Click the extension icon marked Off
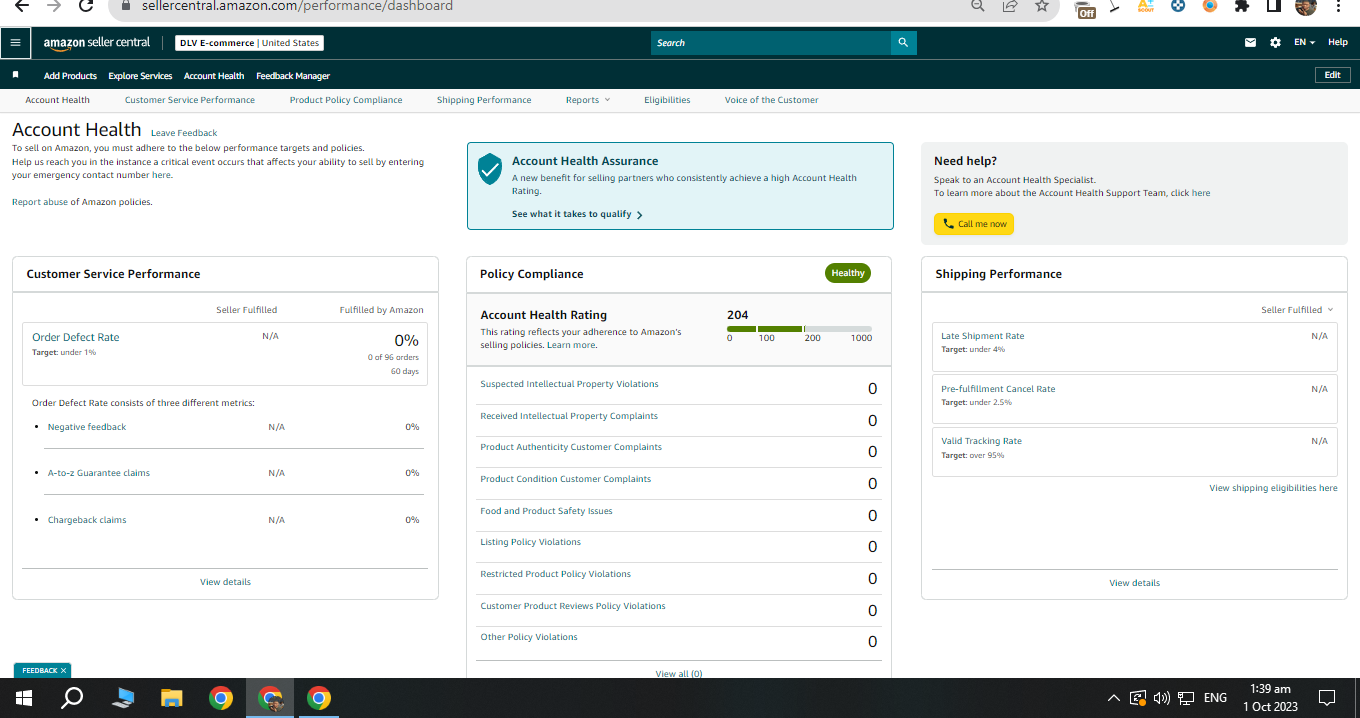1360x718 pixels. pyautogui.click(x=1085, y=8)
